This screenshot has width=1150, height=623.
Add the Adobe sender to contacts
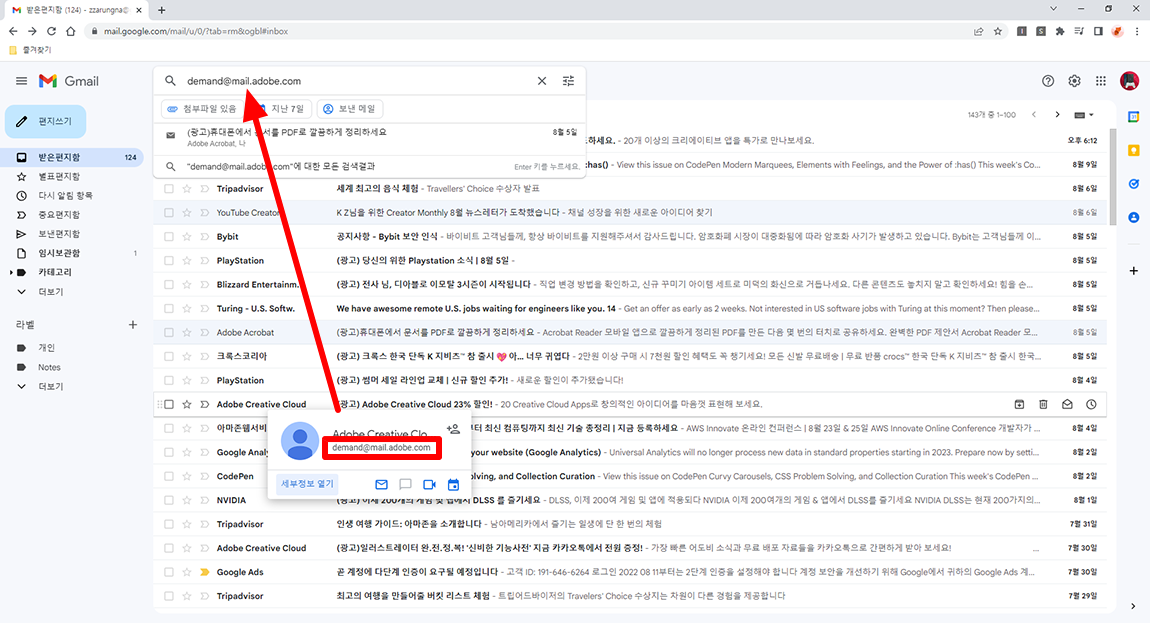pyautogui.click(x=453, y=429)
